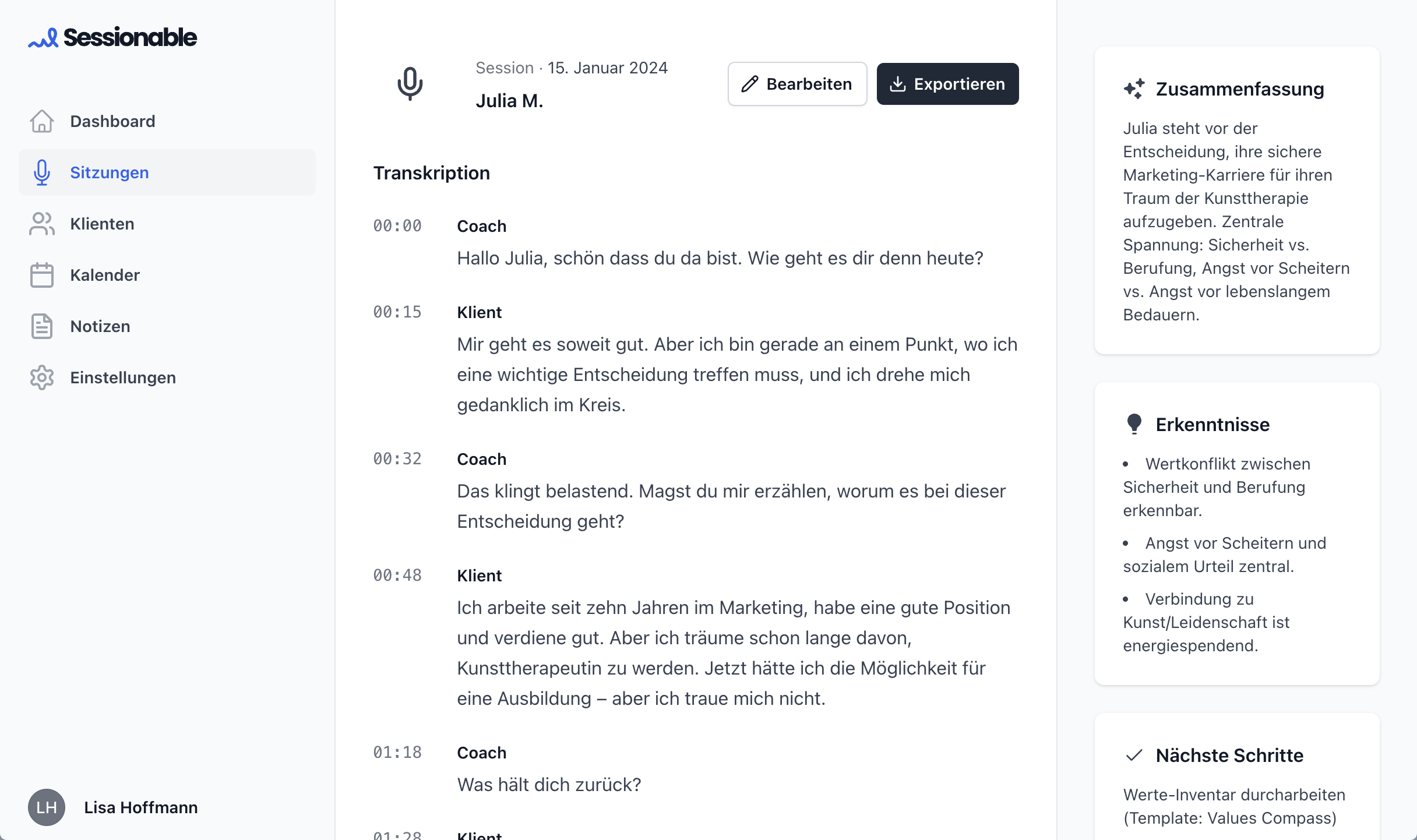Click the Klienten people icon

[42, 224]
